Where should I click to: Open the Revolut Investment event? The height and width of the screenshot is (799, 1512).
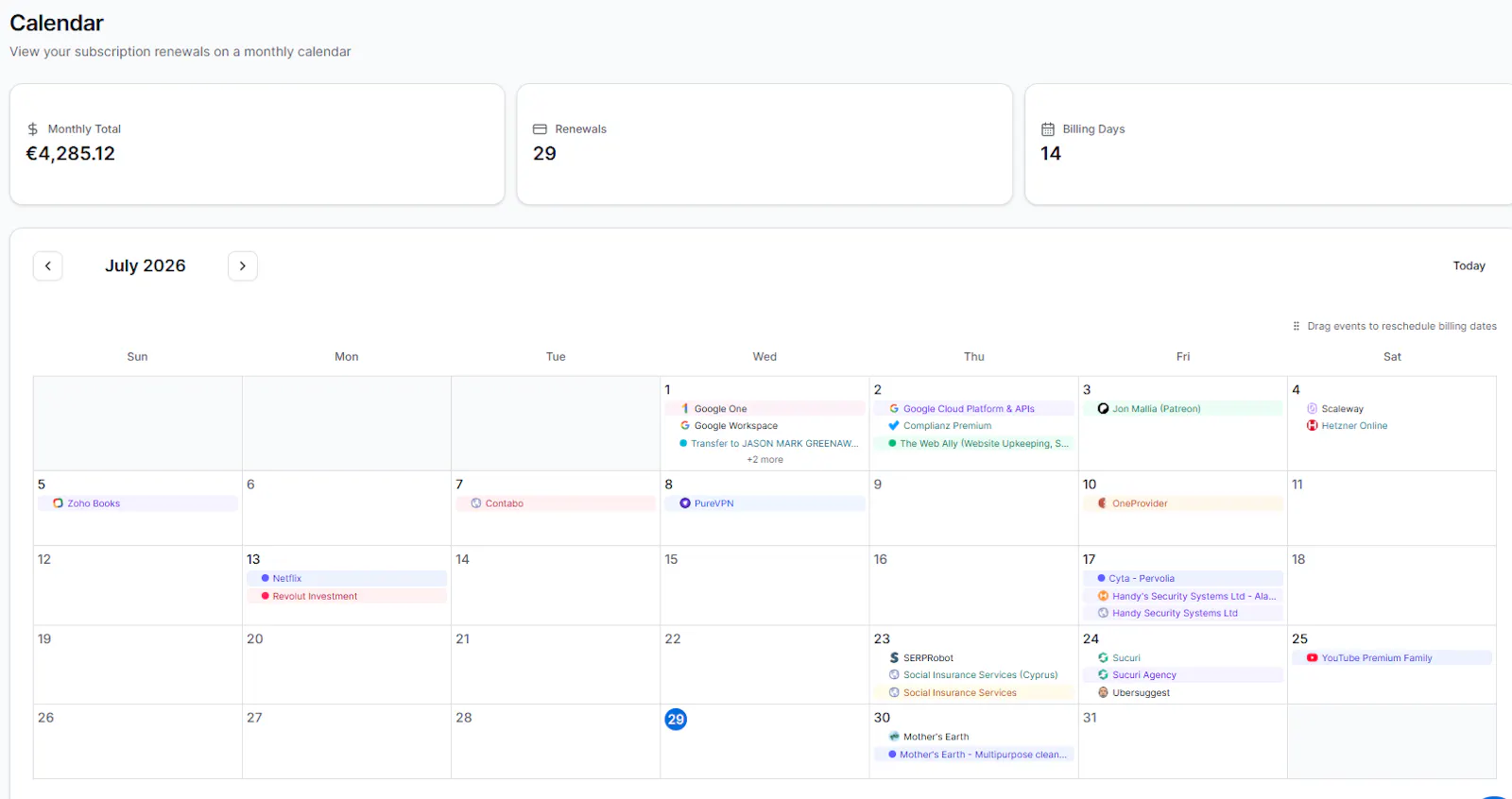(347, 596)
